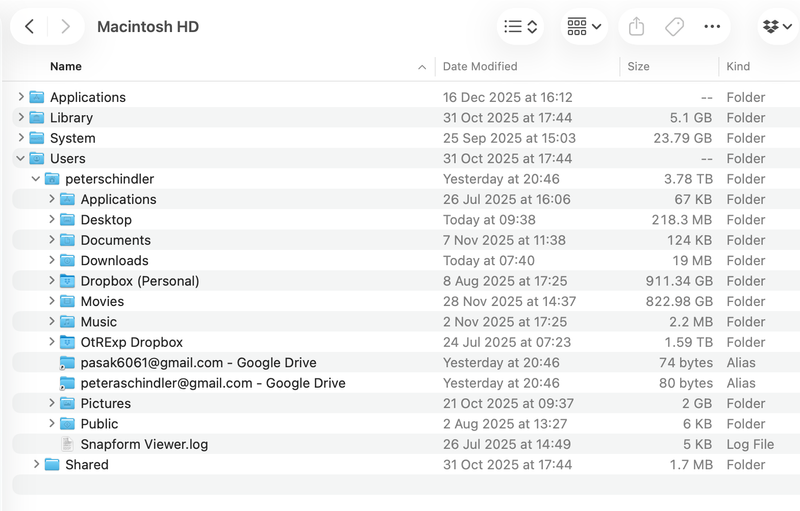The height and width of the screenshot is (511, 800).
Task: Open the group-by grid dropdown
Action: point(584,27)
